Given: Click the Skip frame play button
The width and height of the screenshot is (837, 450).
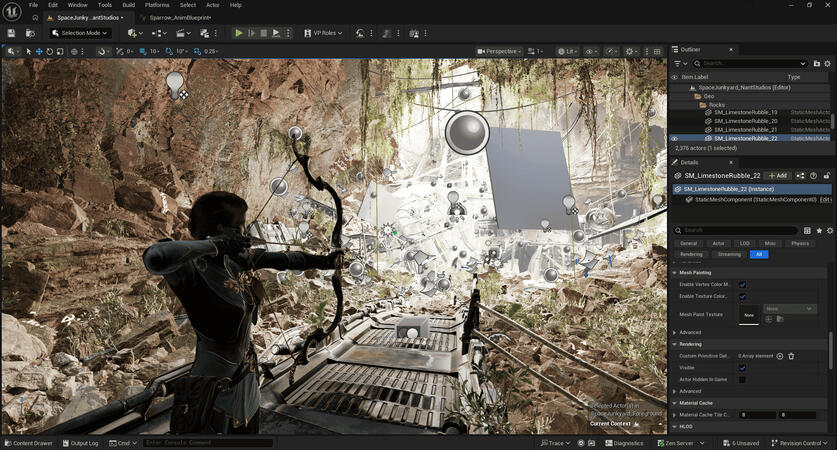Looking at the screenshot, I should point(251,33).
